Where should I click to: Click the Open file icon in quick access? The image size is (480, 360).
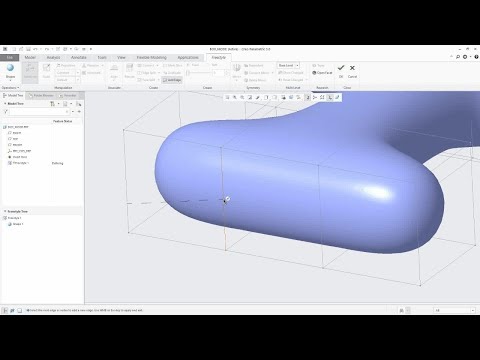pyautogui.click(x=21, y=49)
